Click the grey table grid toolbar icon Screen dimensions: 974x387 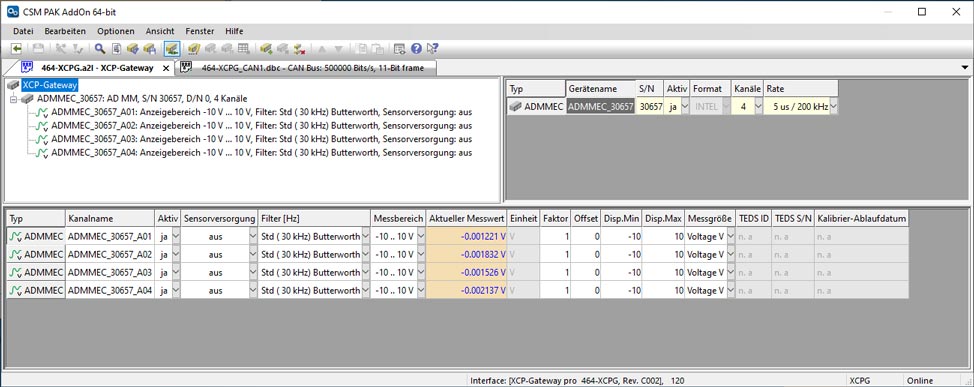[244, 48]
